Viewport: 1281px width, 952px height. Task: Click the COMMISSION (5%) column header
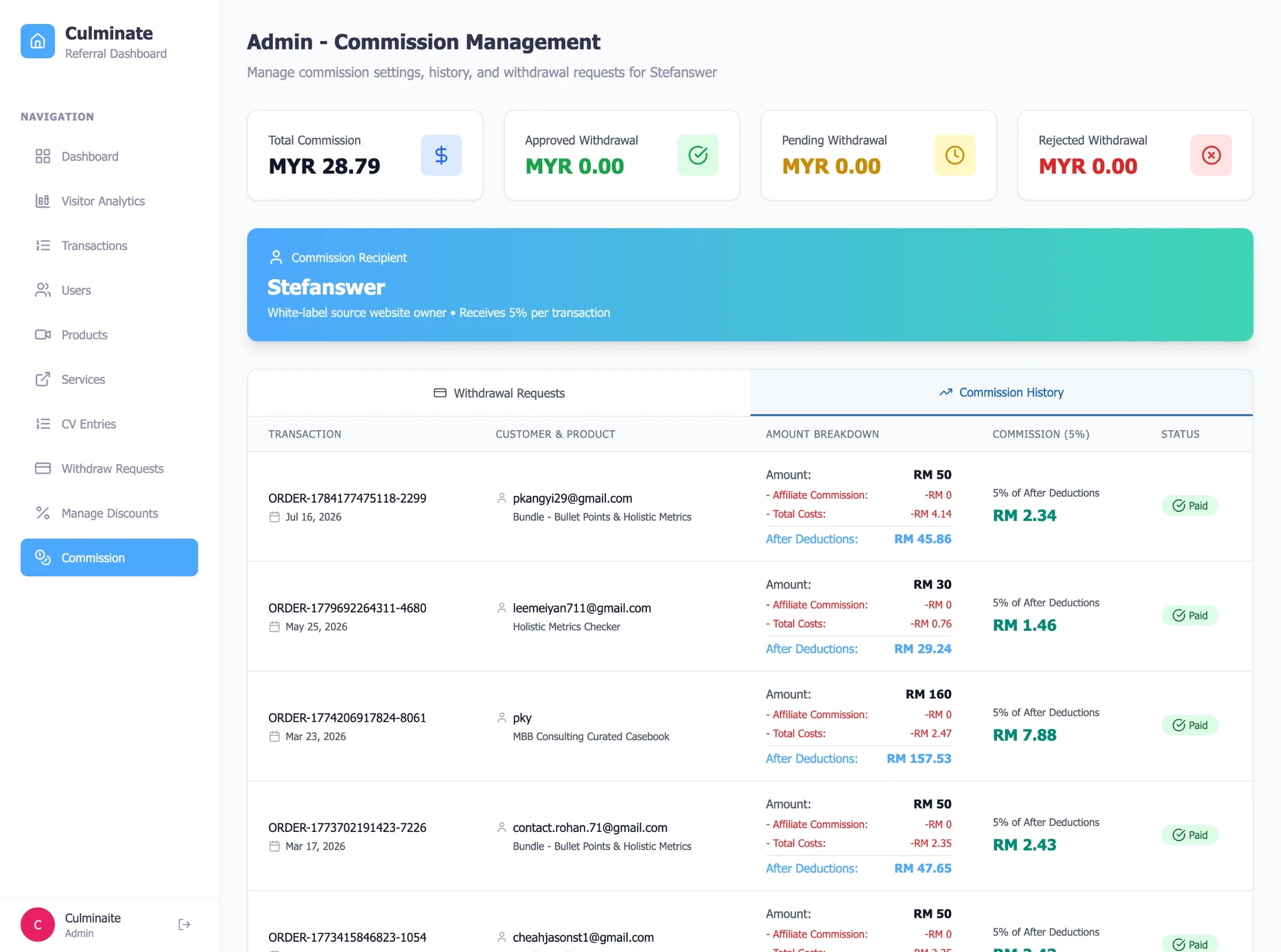pyautogui.click(x=1041, y=434)
